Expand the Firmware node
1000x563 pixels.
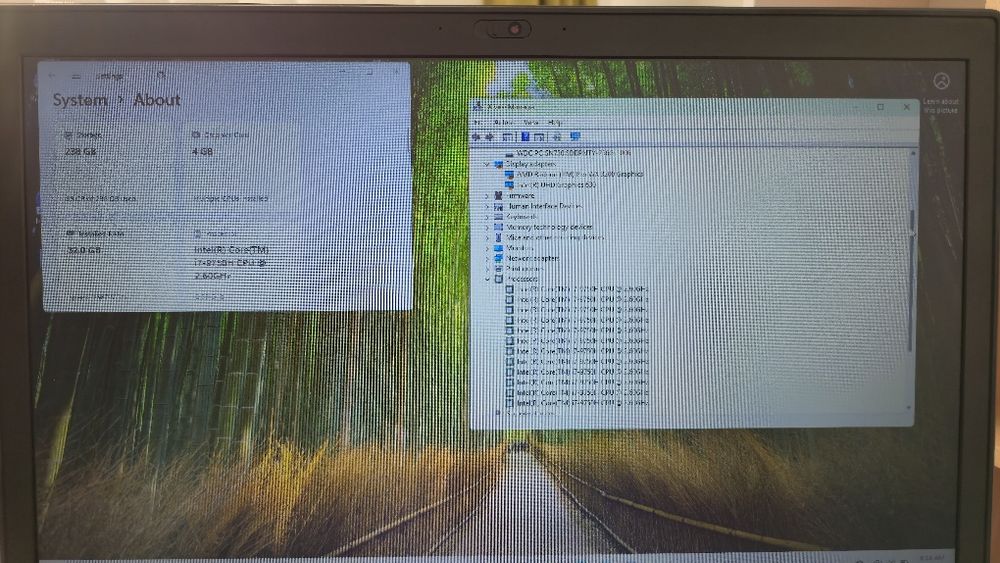click(x=487, y=196)
